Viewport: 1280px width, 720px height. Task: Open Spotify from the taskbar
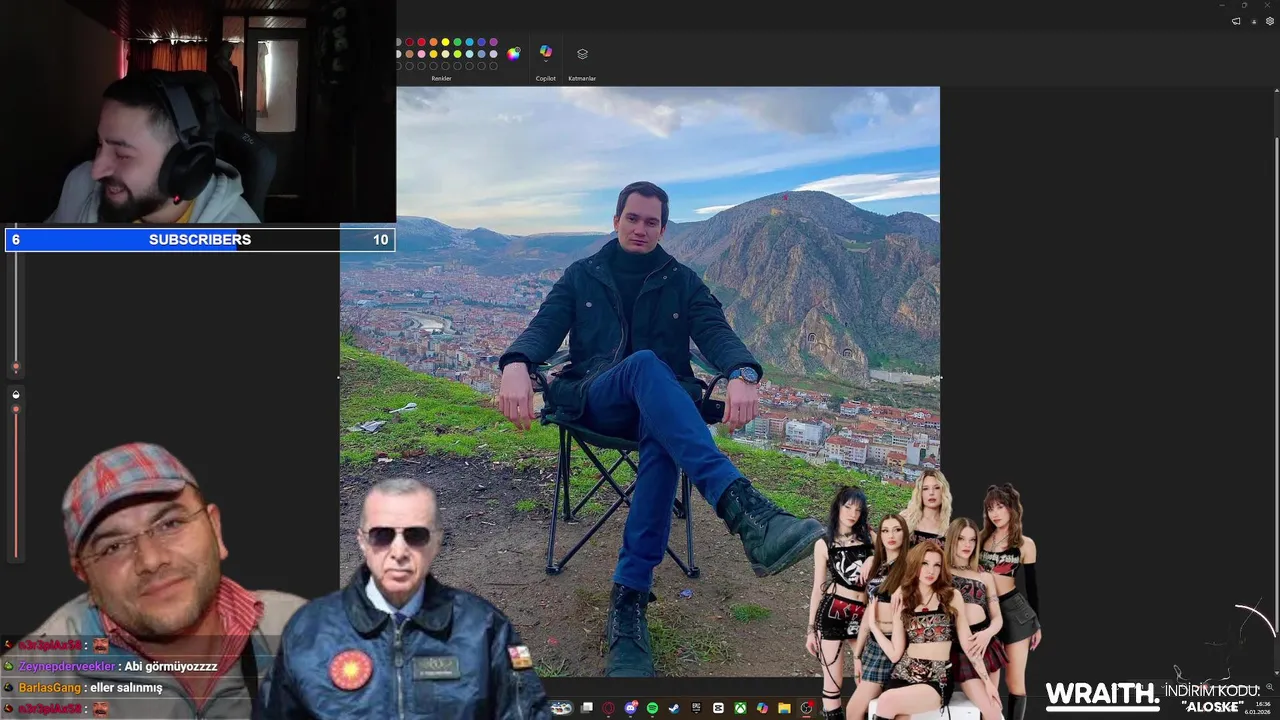652,708
